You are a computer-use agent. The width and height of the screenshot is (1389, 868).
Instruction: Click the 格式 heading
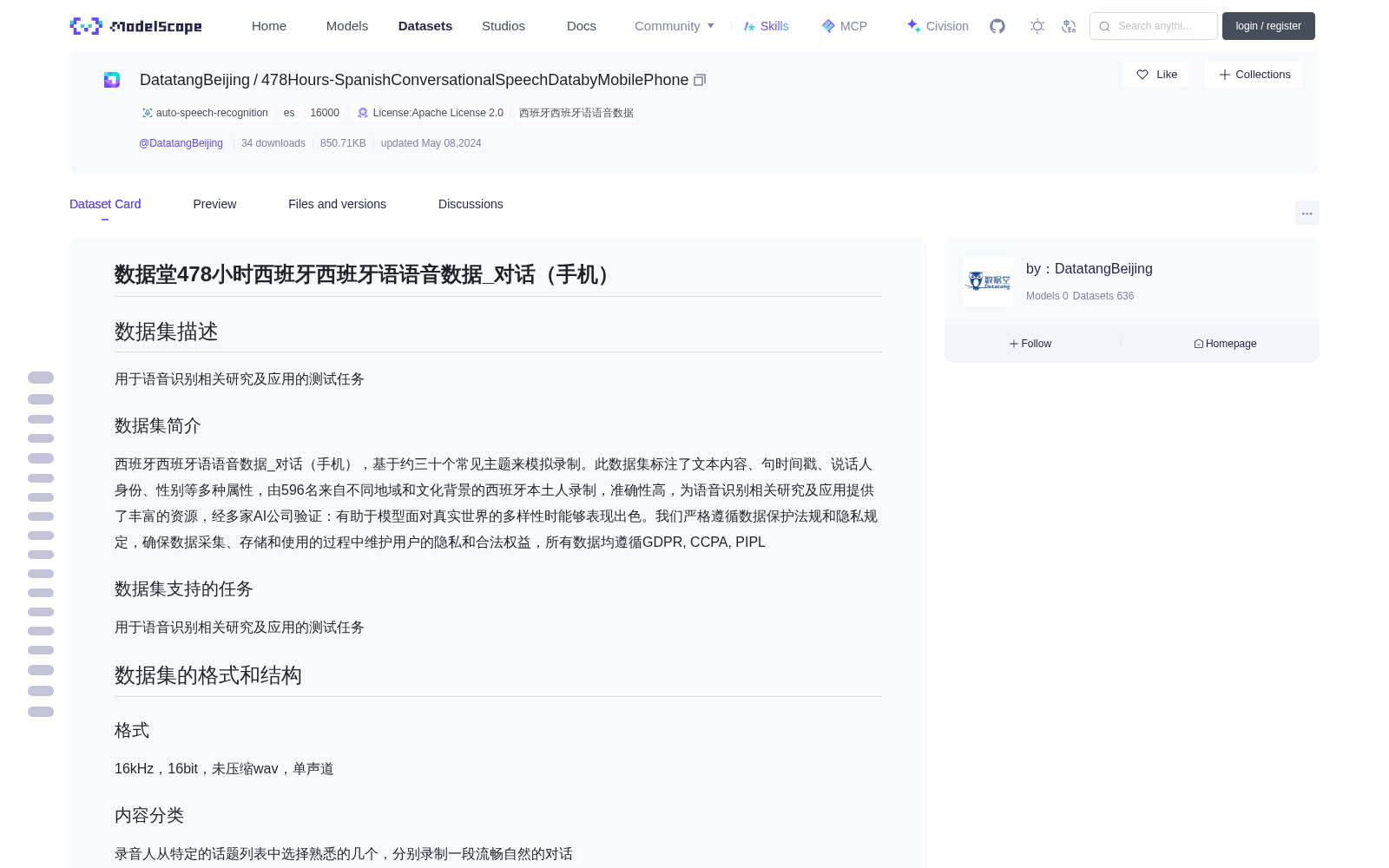point(132,730)
